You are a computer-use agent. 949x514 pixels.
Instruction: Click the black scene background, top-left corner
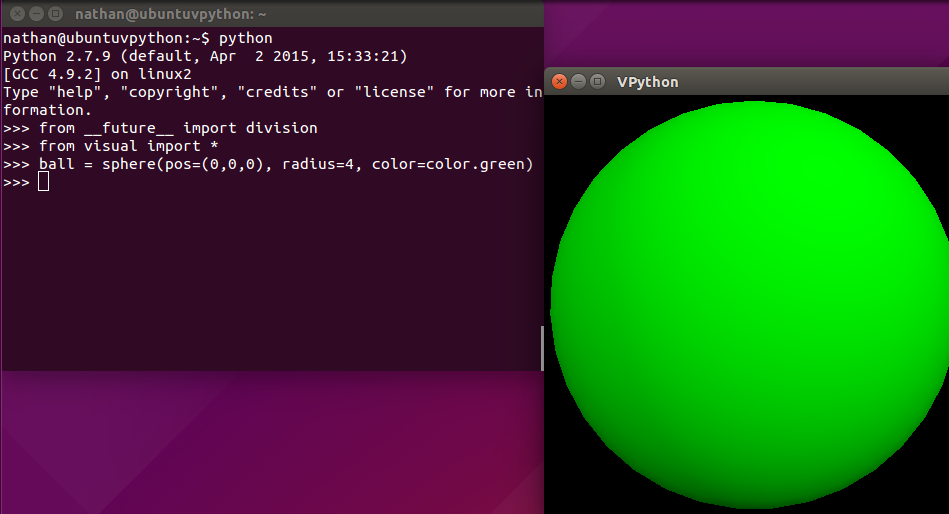pyautogui.click(x=560, y=110)
